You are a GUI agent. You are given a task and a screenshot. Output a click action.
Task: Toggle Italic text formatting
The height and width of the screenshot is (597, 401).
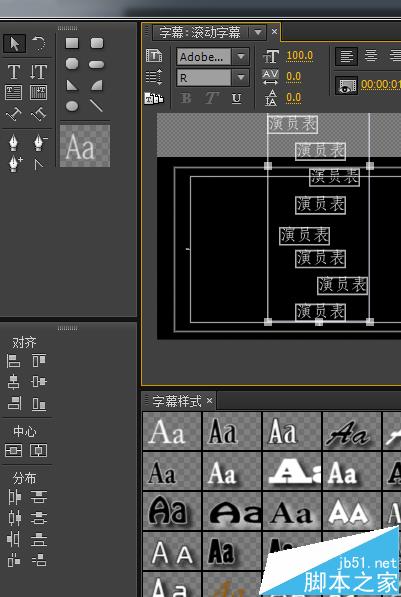click(211, 99)
